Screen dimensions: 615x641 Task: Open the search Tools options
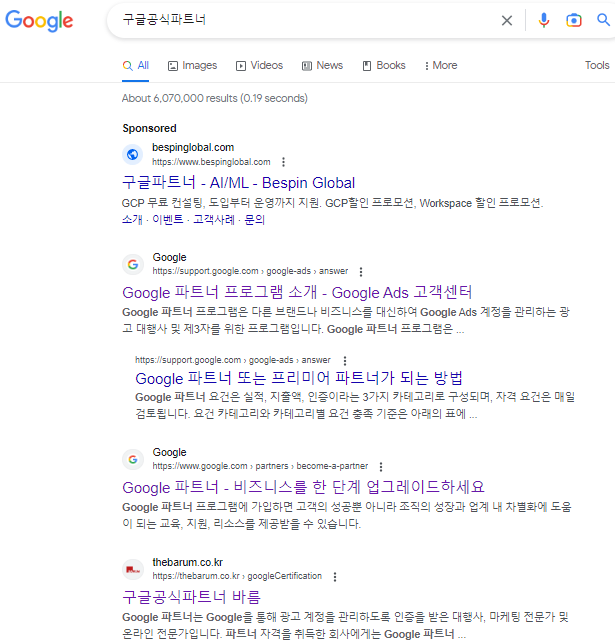click(x=597, y=65)
